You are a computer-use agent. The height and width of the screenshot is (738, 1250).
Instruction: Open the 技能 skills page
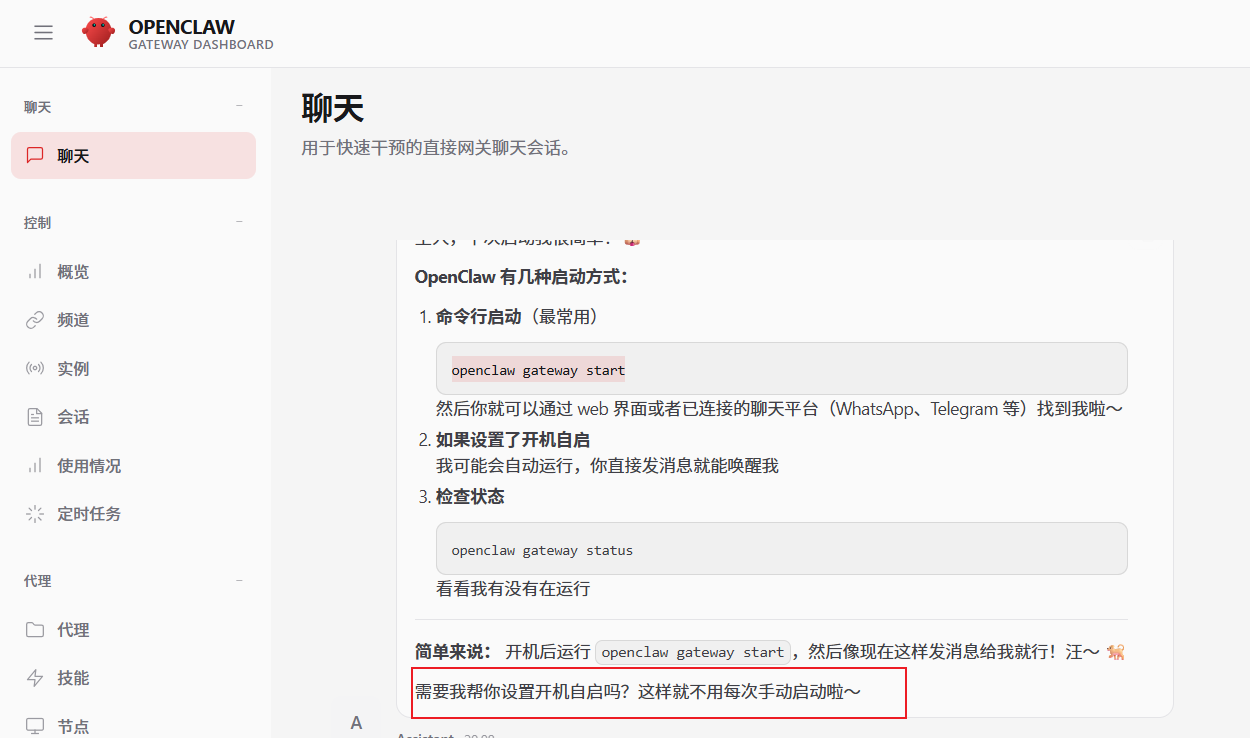(133, 678)
